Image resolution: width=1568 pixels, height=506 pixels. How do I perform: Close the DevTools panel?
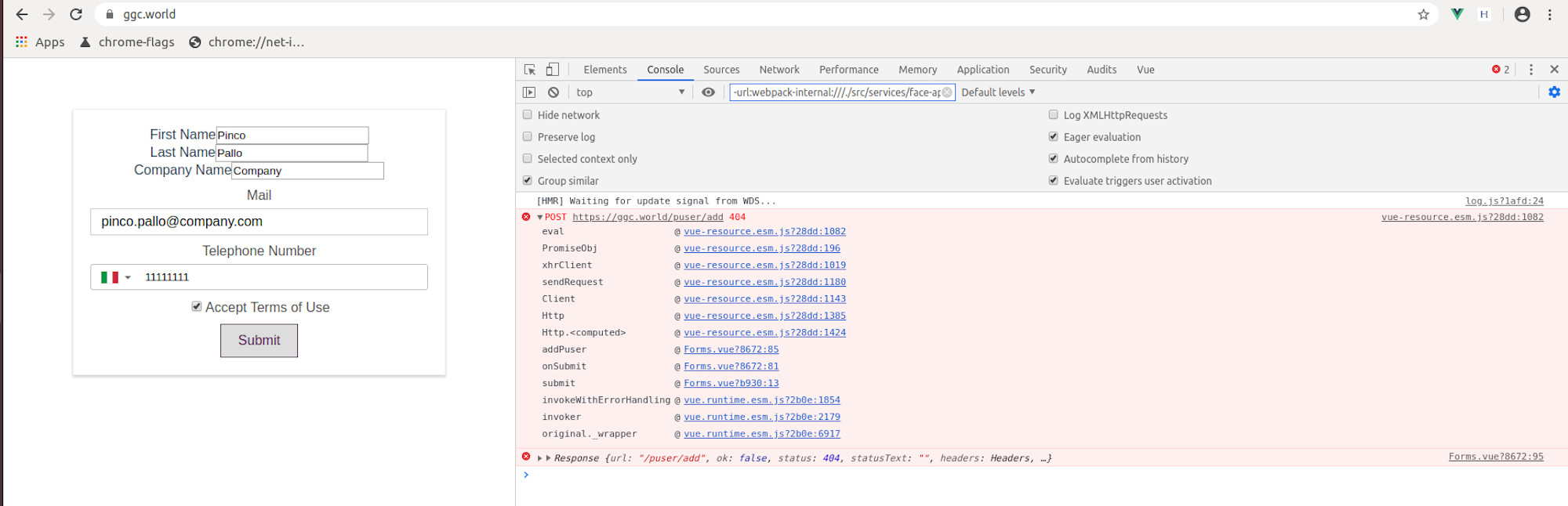click(x=1554, y=70)
